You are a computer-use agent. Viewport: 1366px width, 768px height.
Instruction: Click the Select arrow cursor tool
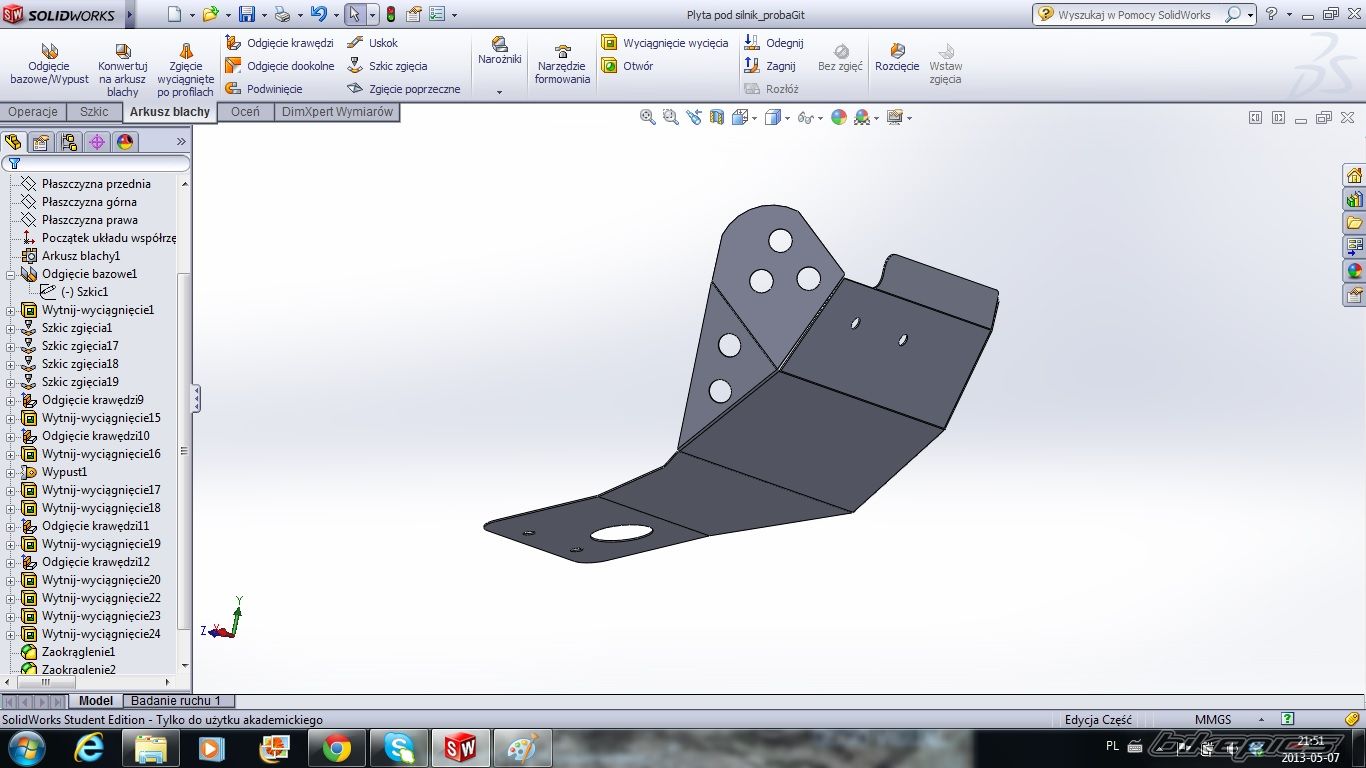click(354, 14)
